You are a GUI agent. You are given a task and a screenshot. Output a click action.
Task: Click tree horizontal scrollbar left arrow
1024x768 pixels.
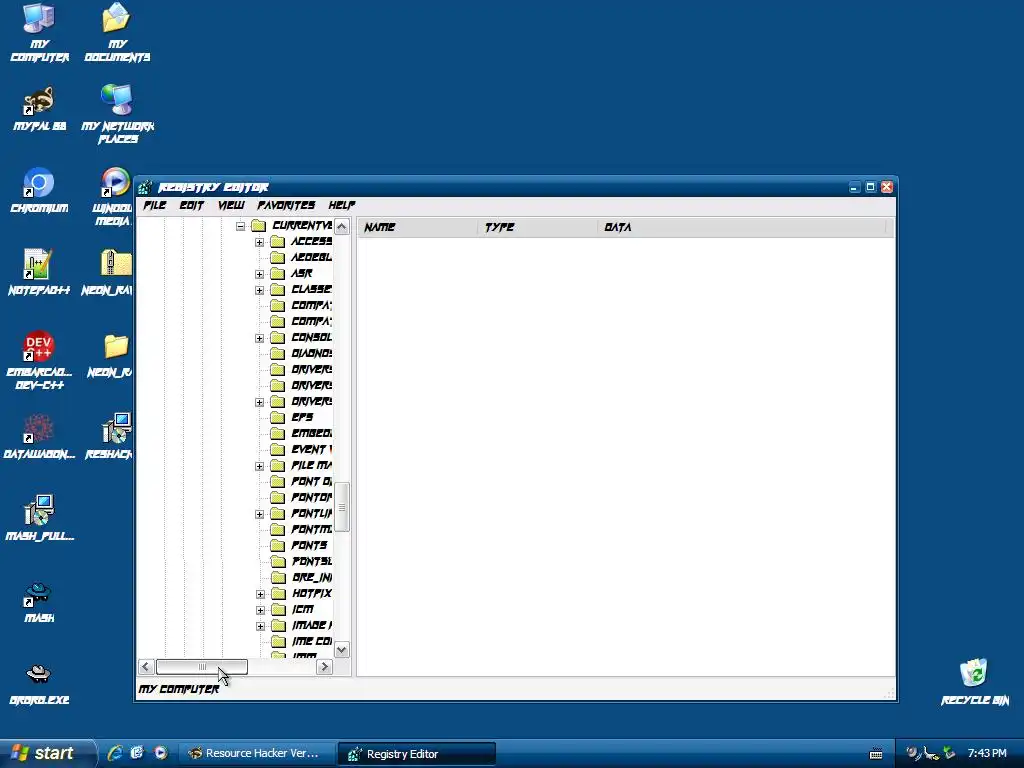[x=146, y=667]
